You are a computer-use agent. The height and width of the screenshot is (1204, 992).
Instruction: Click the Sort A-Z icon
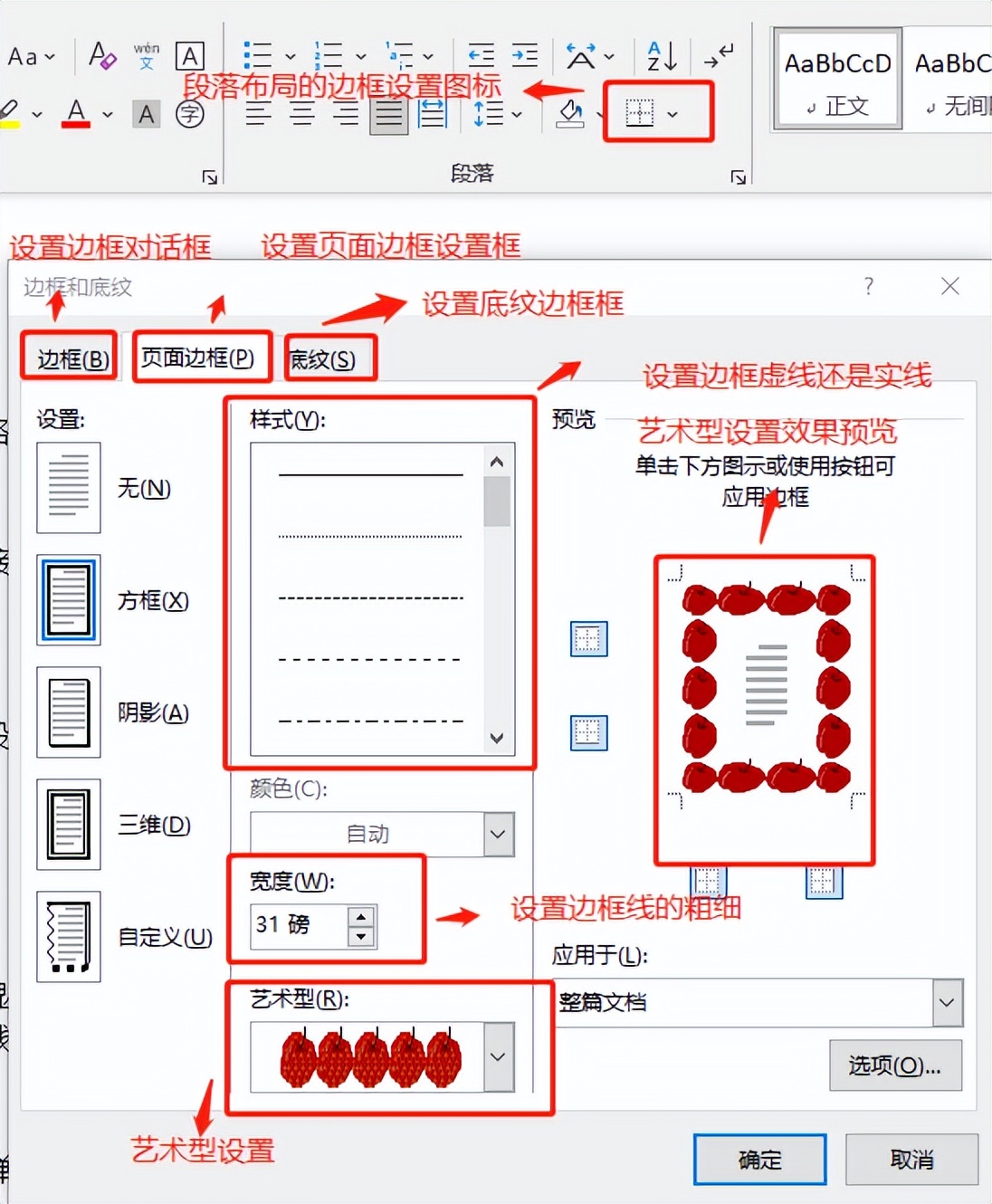pos(662,56)
